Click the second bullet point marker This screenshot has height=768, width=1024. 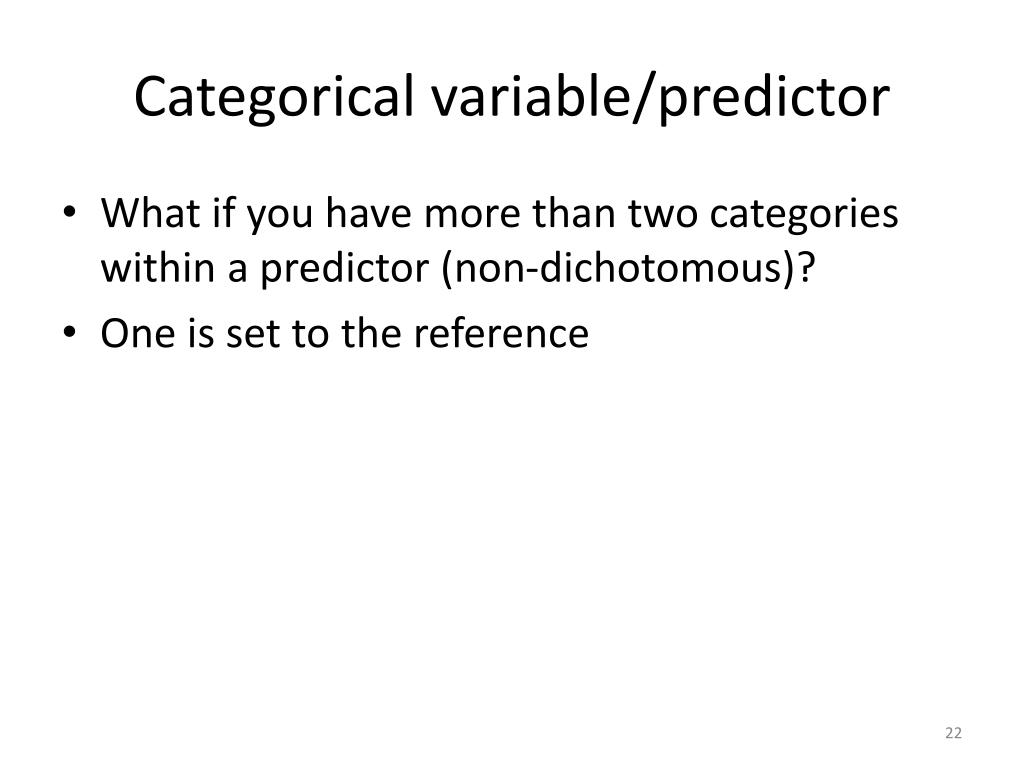[x=69, y=332]
